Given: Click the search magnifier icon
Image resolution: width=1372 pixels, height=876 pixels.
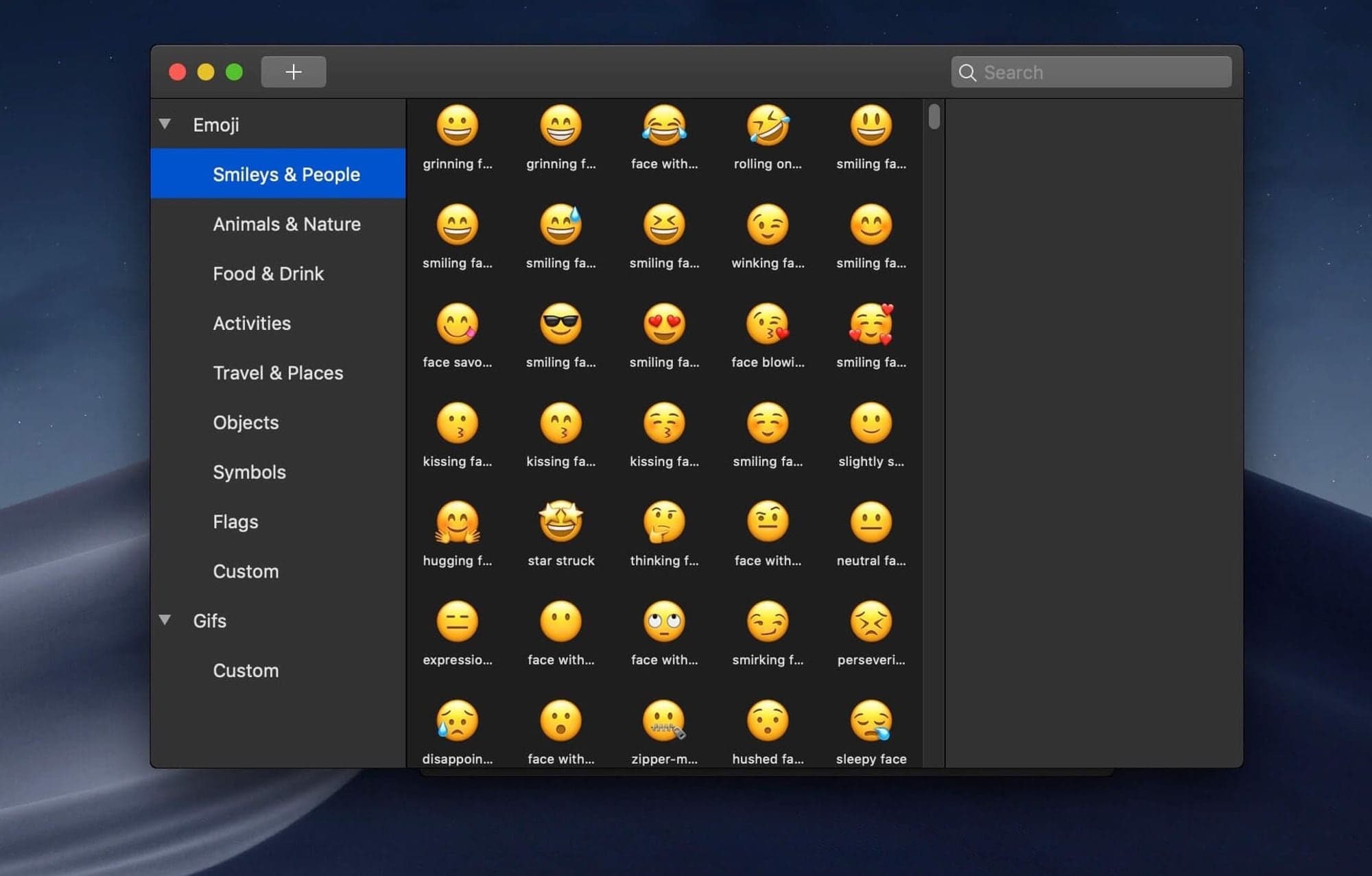Looking at the screenshot, I should [967, 73].
